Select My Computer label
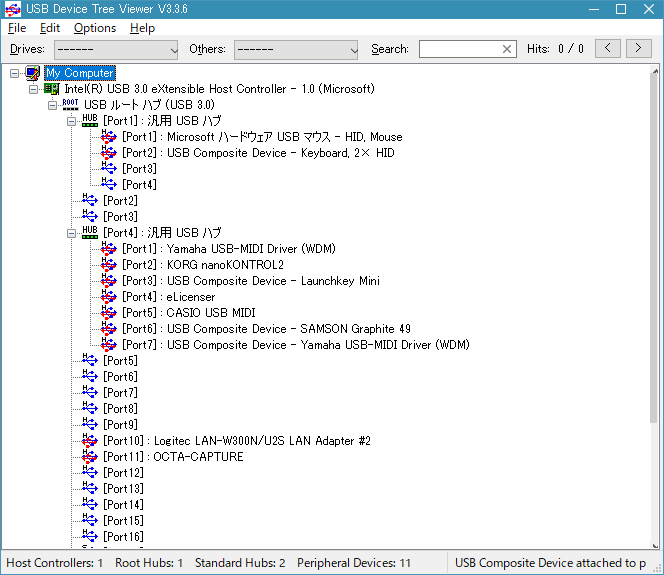This screenshot has height=575, width=664. tap(80, 73)
